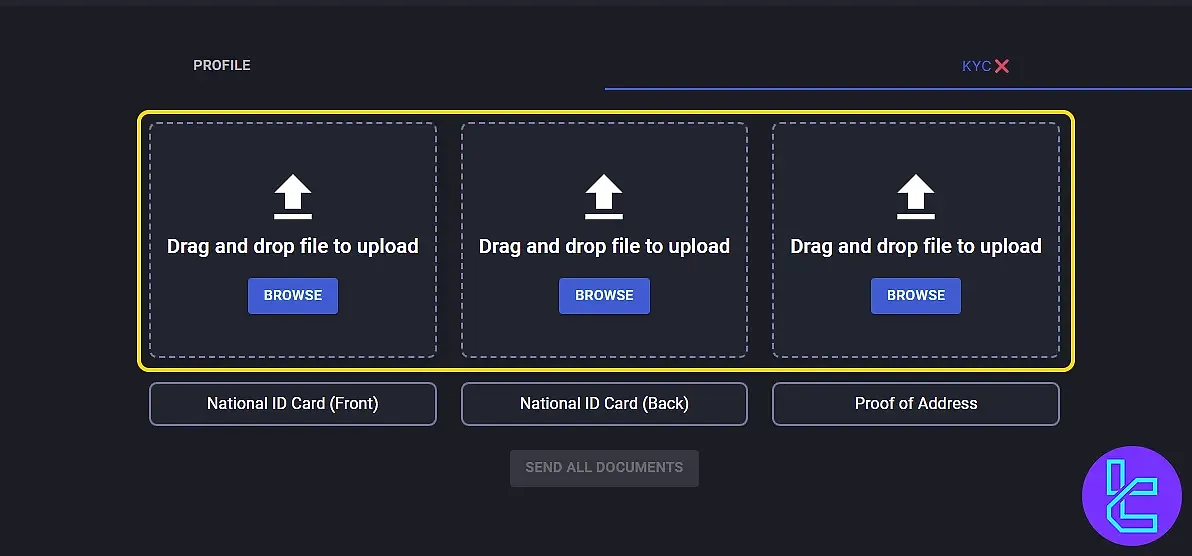Select the Proof of Address label
Screen dimensions: 1192x556
pos(916,404)
